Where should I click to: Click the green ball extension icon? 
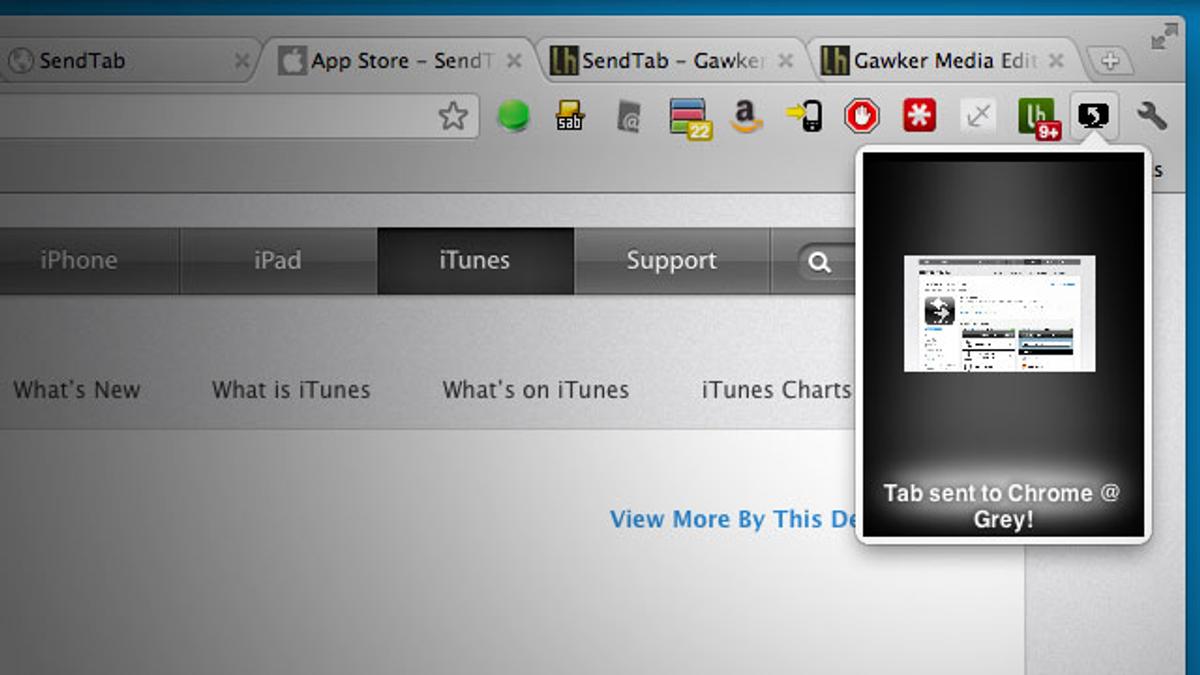513,117
